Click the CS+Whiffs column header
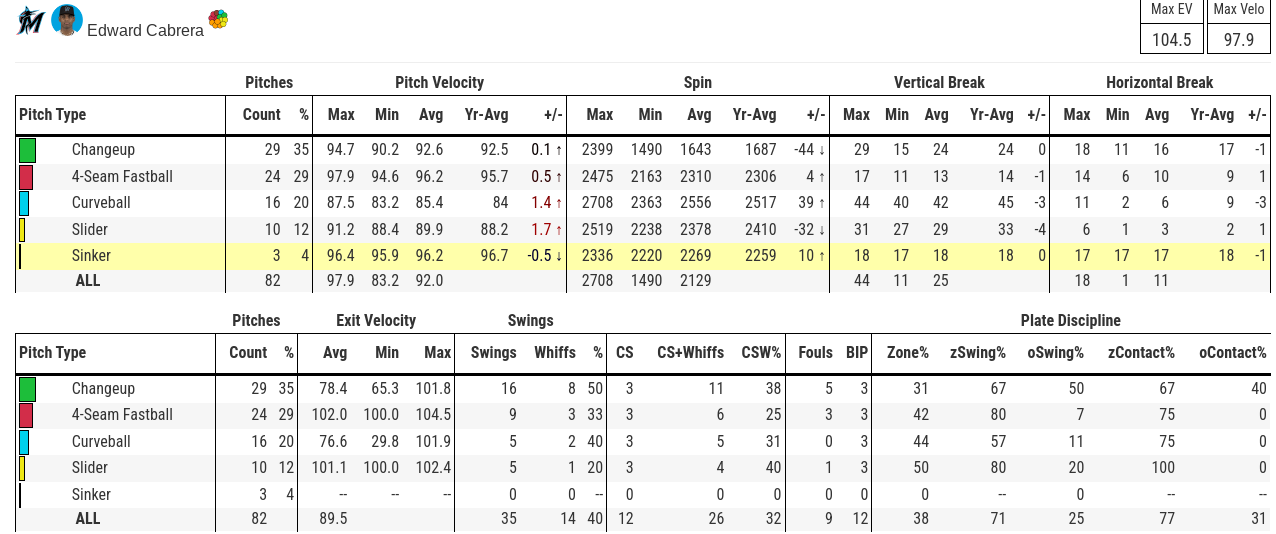1276x534 pixels. coord(690,353)
